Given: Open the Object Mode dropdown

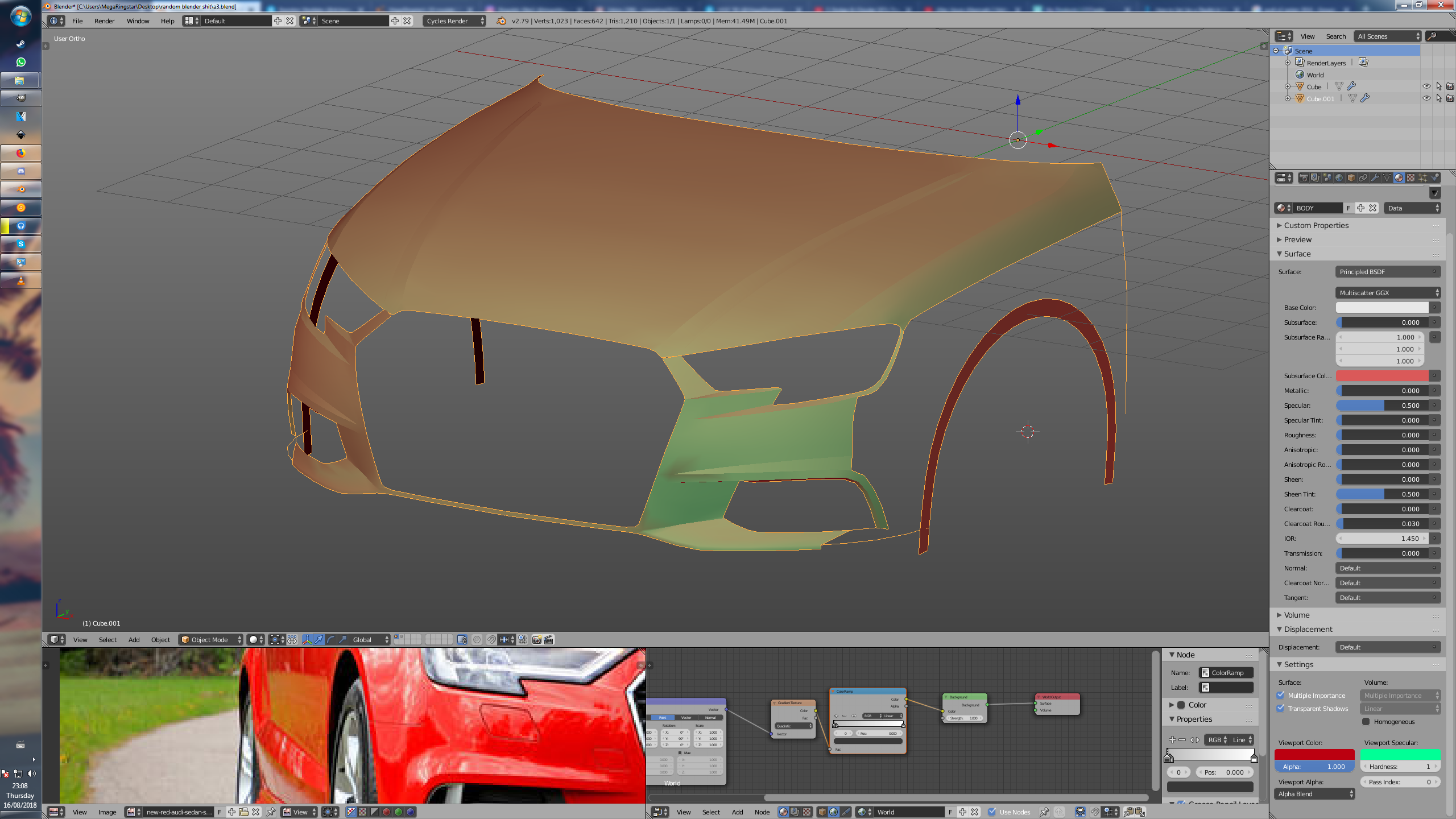Looking at the screenshot, I should point(210,640).
